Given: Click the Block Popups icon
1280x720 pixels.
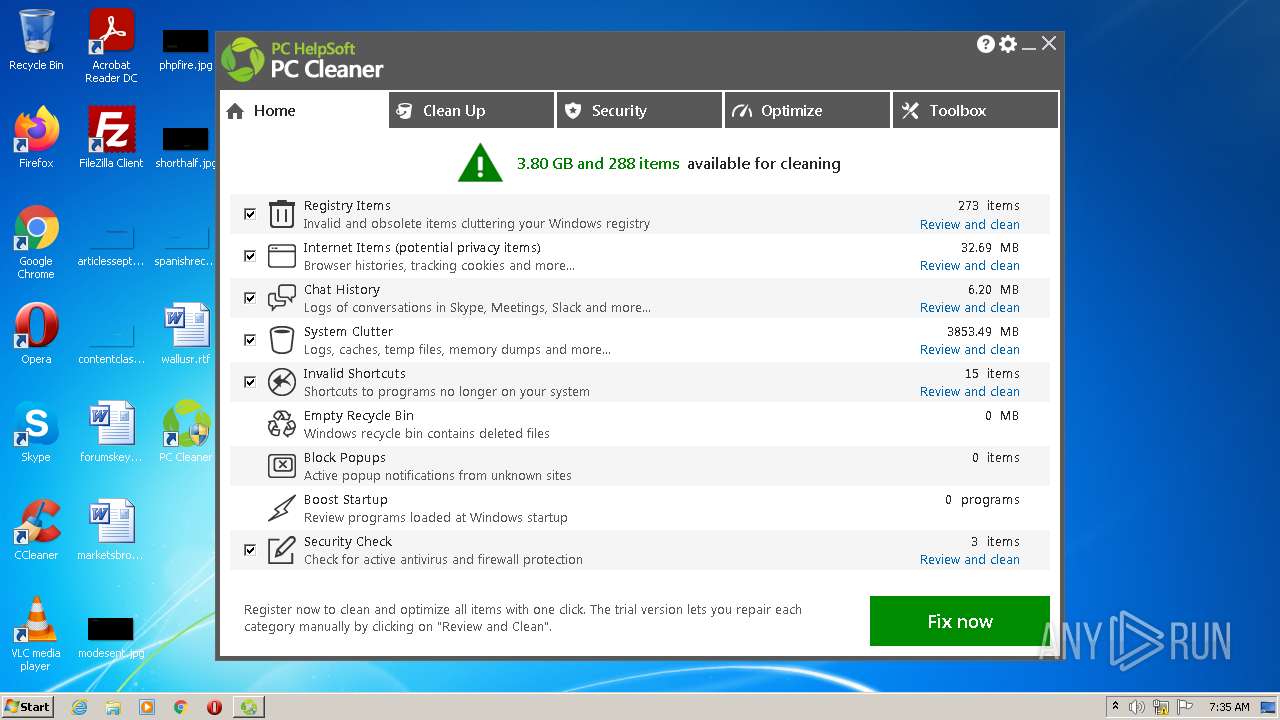Looking at the screenshot, I should pyautogui.click(x=282, y=466).
